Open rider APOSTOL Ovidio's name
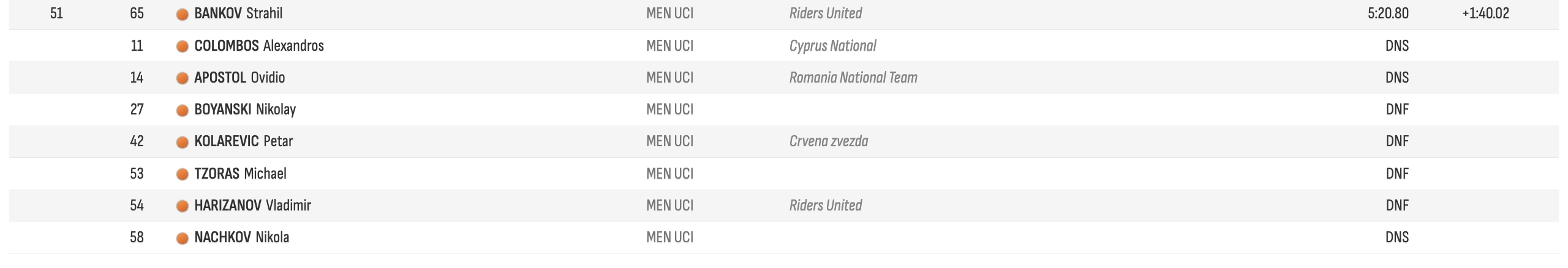Image resolution: width=1568 pixels, height=268 pixels. point(239,78)
